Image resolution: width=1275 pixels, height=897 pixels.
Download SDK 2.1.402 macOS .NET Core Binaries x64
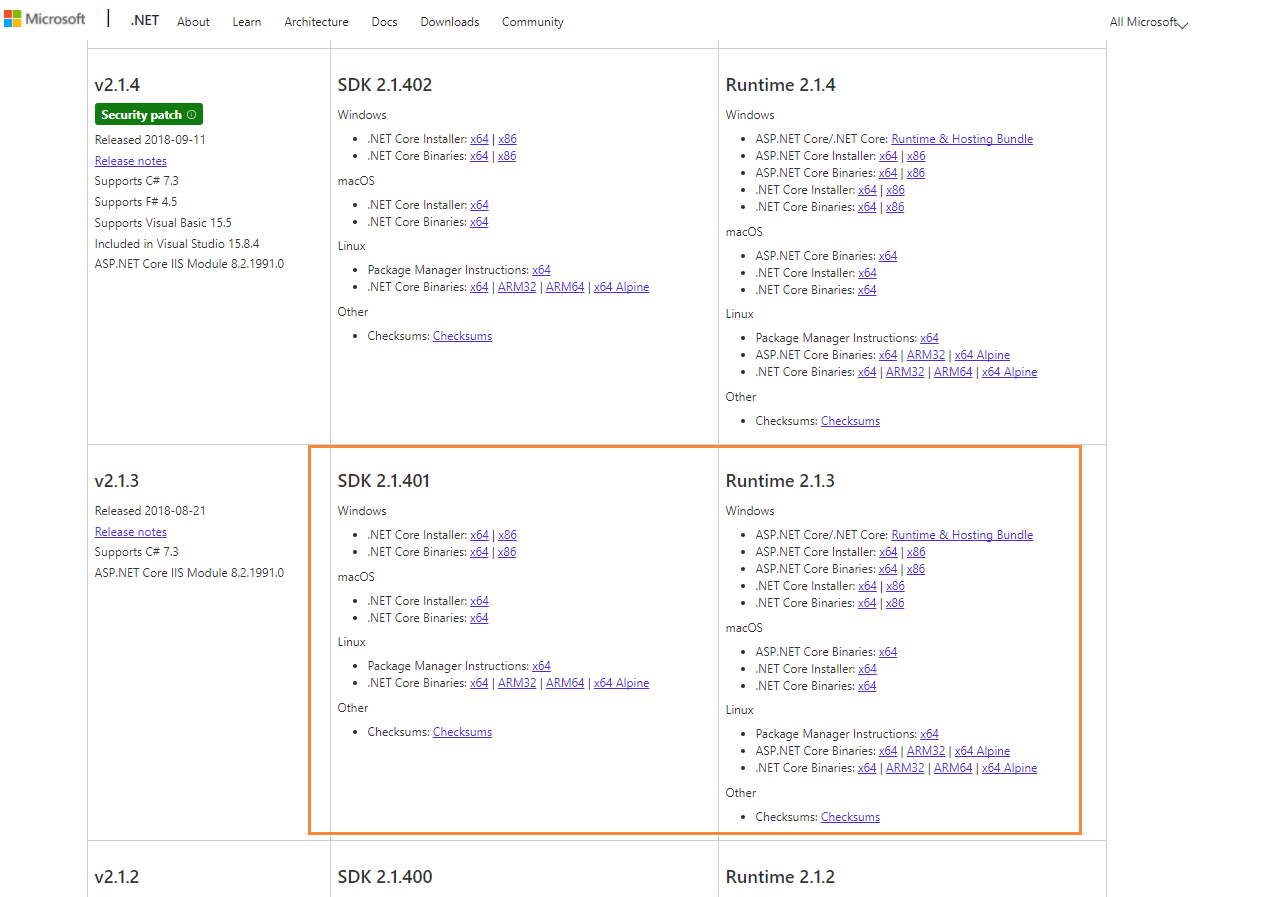coord(479,222)
